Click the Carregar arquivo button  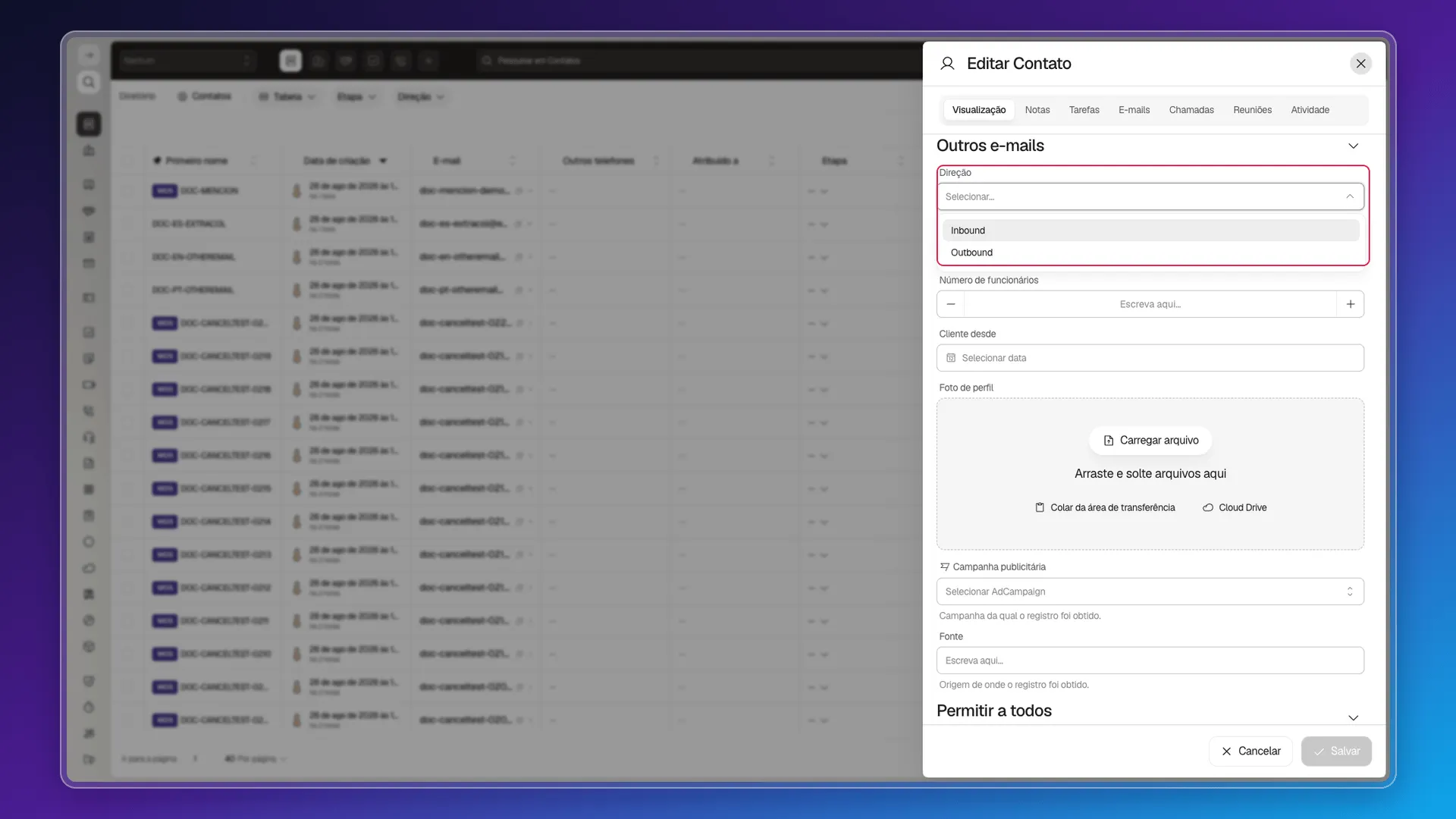tap(1150, 441)
